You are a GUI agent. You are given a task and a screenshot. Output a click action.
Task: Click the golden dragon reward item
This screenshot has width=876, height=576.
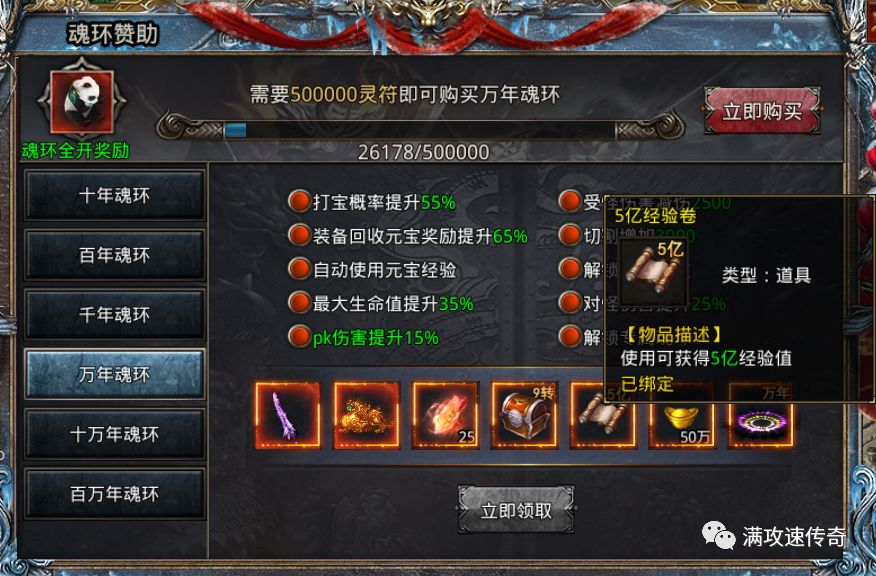click(x=366, y=416)
